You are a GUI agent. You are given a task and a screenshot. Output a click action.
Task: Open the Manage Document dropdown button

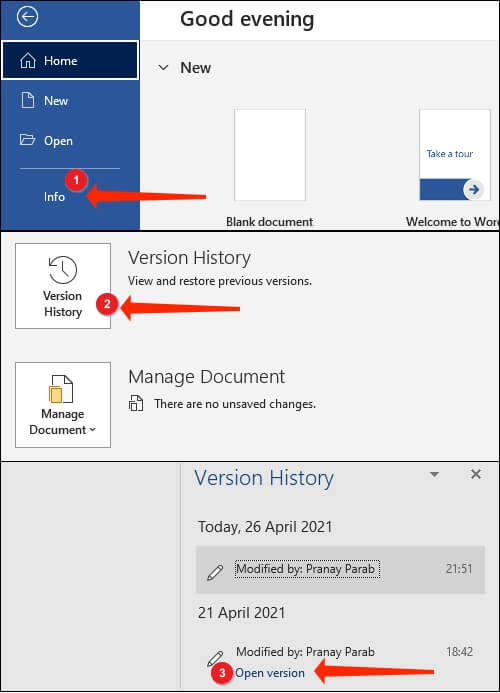point(63,405)
